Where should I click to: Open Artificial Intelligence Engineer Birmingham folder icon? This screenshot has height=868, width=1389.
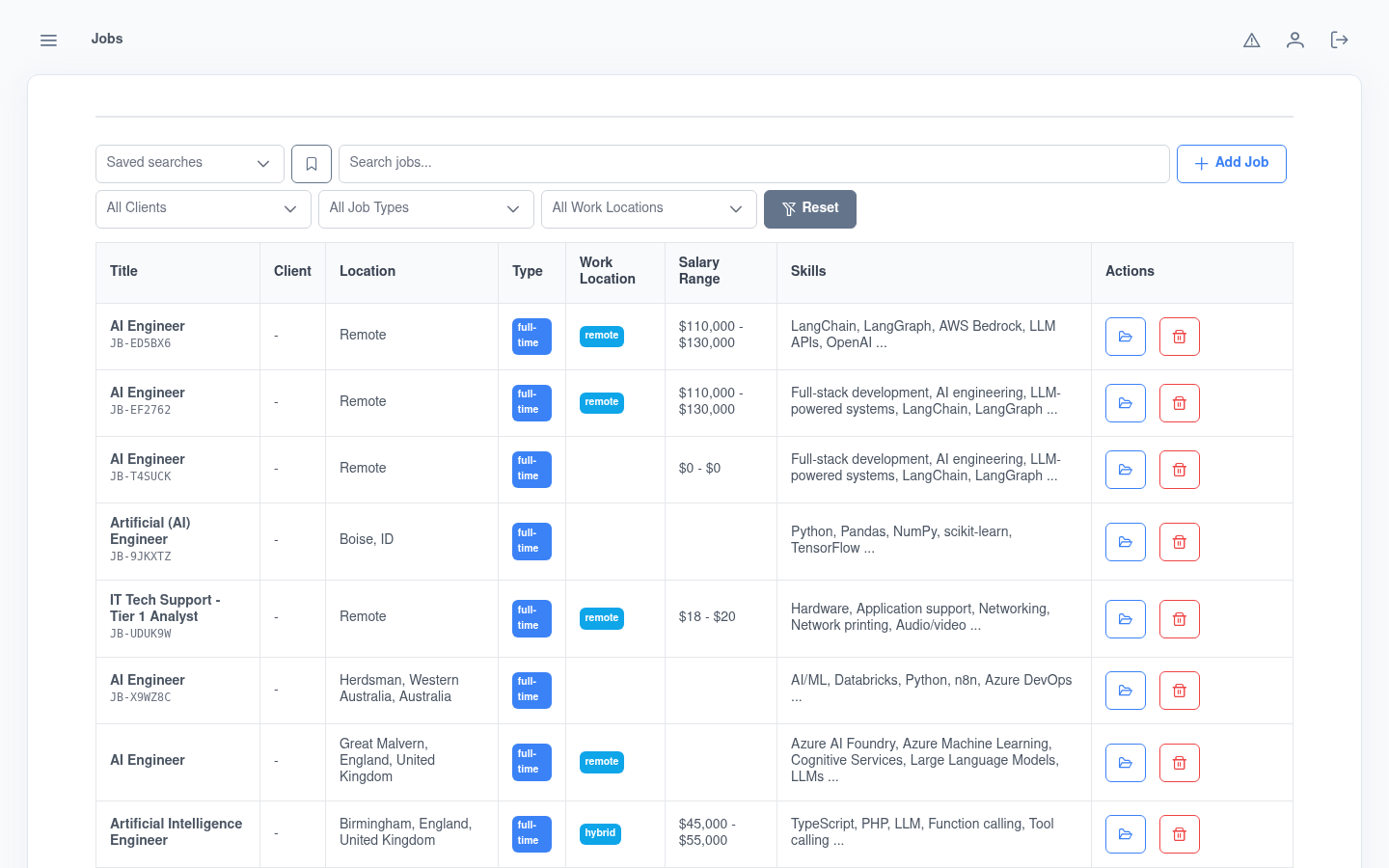coord(1126,834)
